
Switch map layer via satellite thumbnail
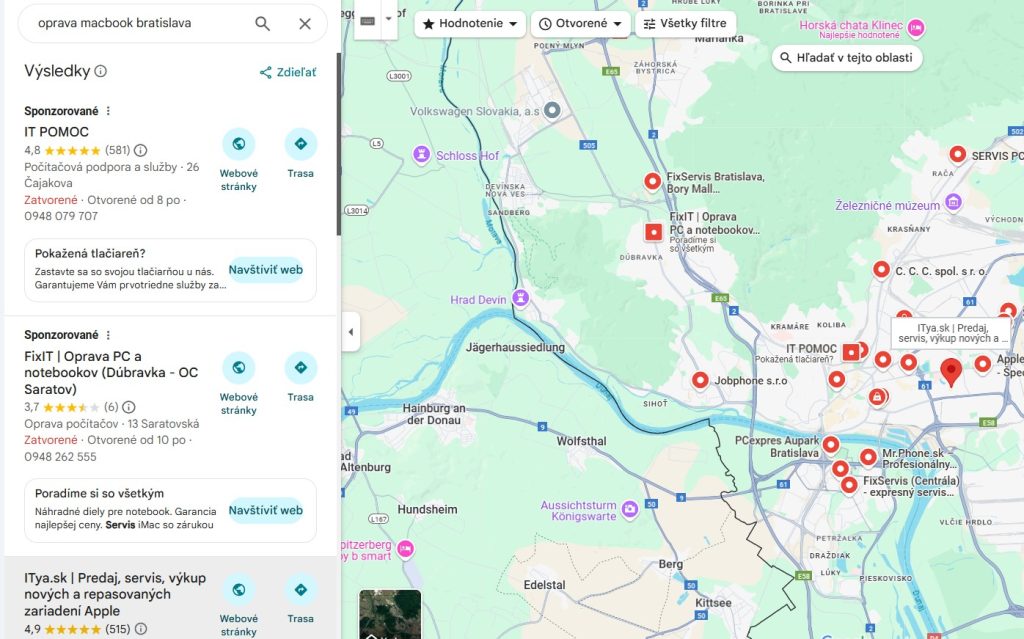(390, 614)
